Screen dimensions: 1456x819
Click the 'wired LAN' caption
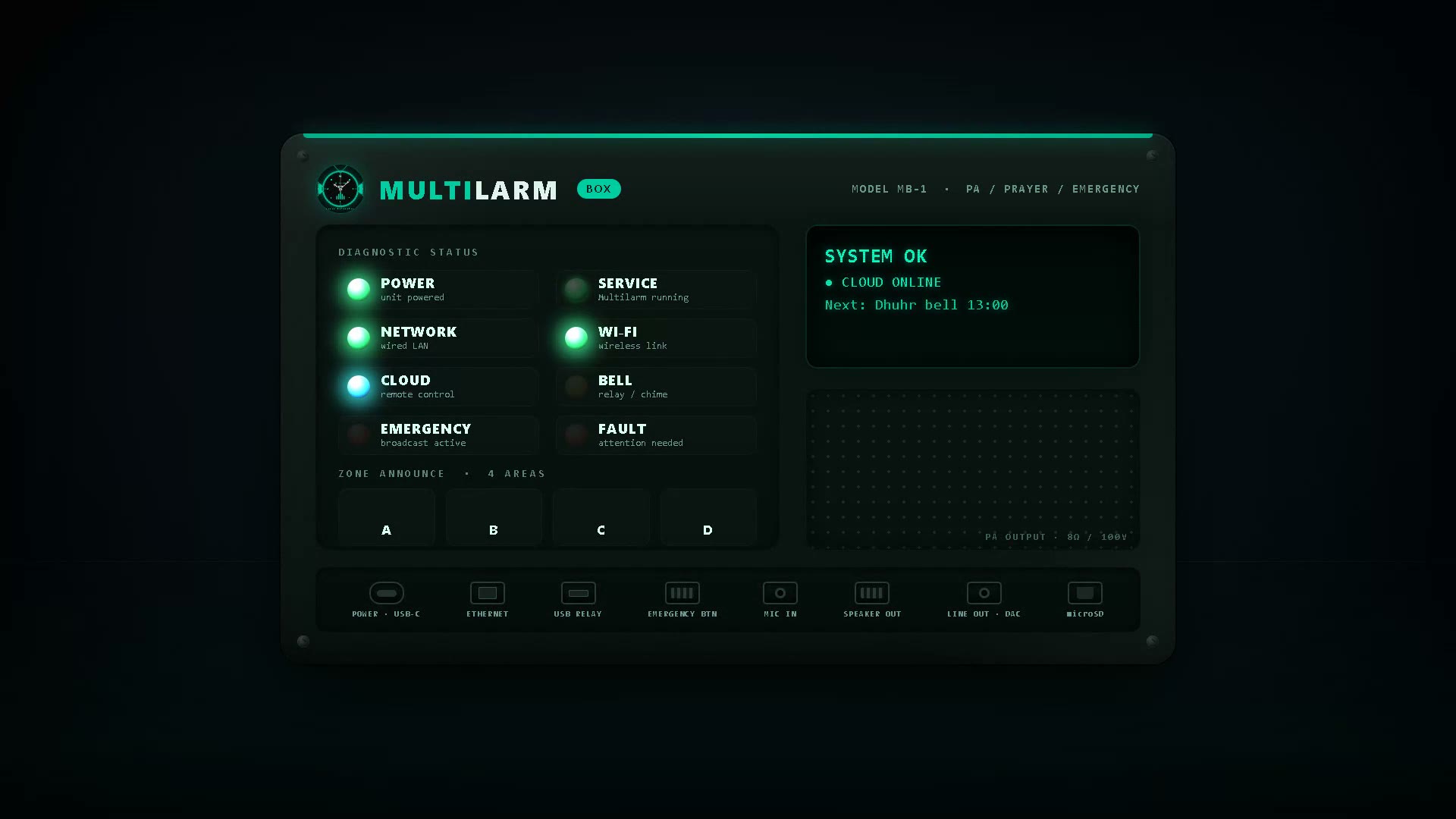pyautogui.click(x=404, y=346)
